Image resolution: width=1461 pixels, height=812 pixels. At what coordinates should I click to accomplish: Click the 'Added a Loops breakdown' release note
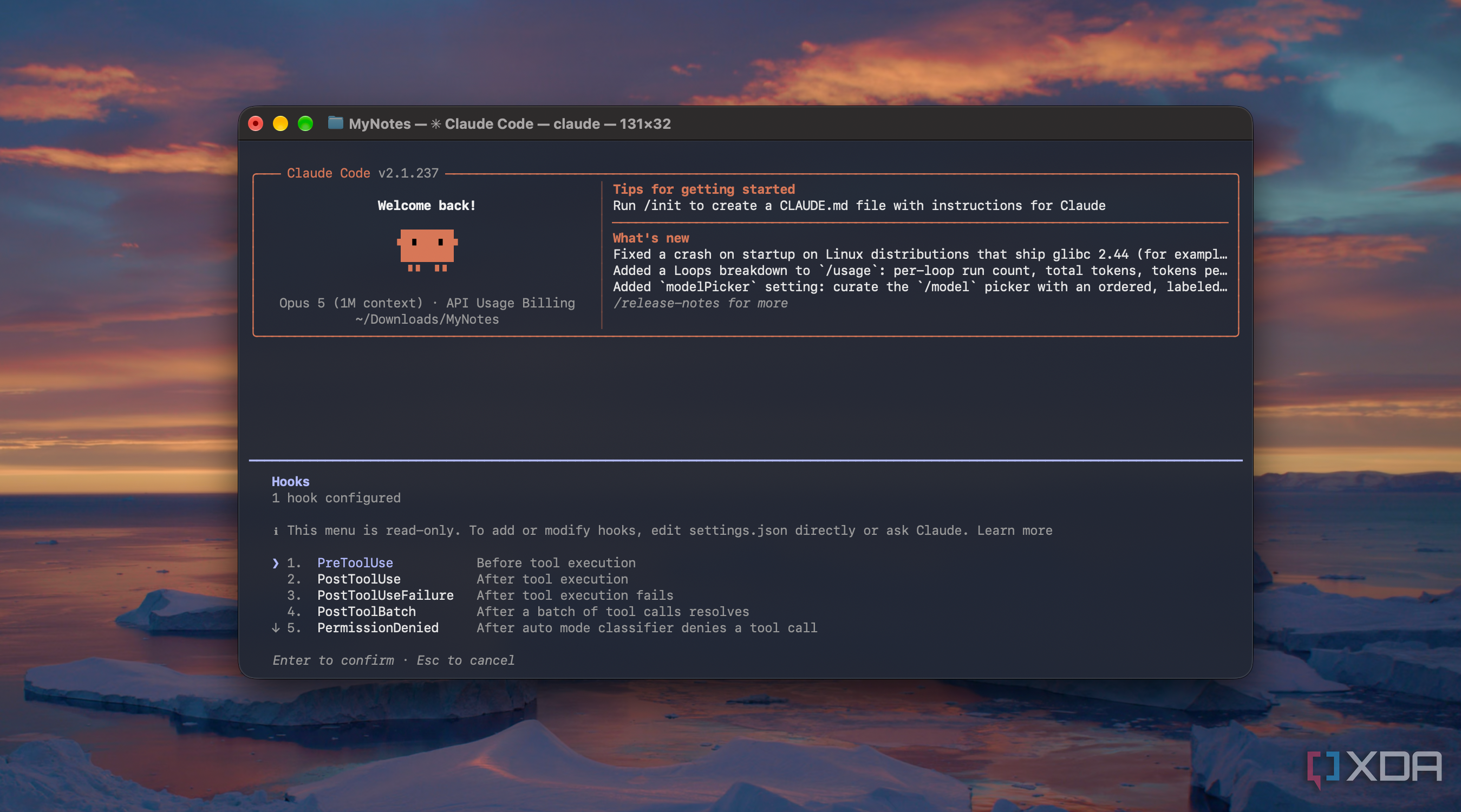click(921, 271)
